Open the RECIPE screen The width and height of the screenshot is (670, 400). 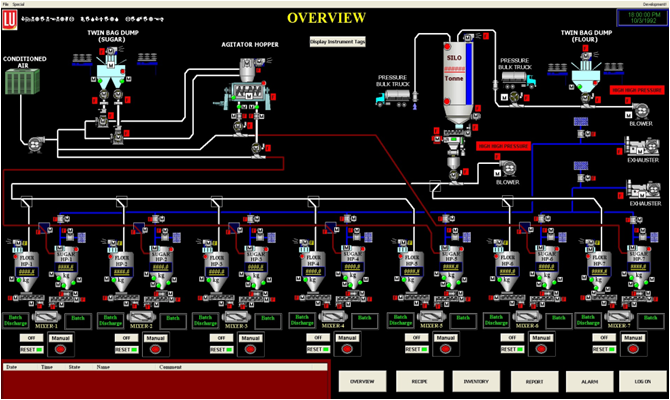[419, 381]
